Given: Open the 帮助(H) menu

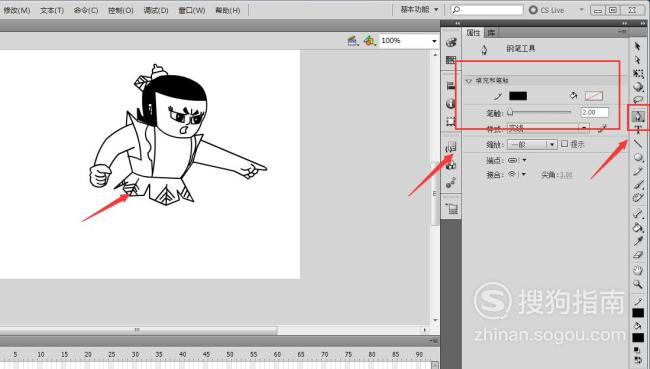Looking at the screenshot, I should 228,10.
